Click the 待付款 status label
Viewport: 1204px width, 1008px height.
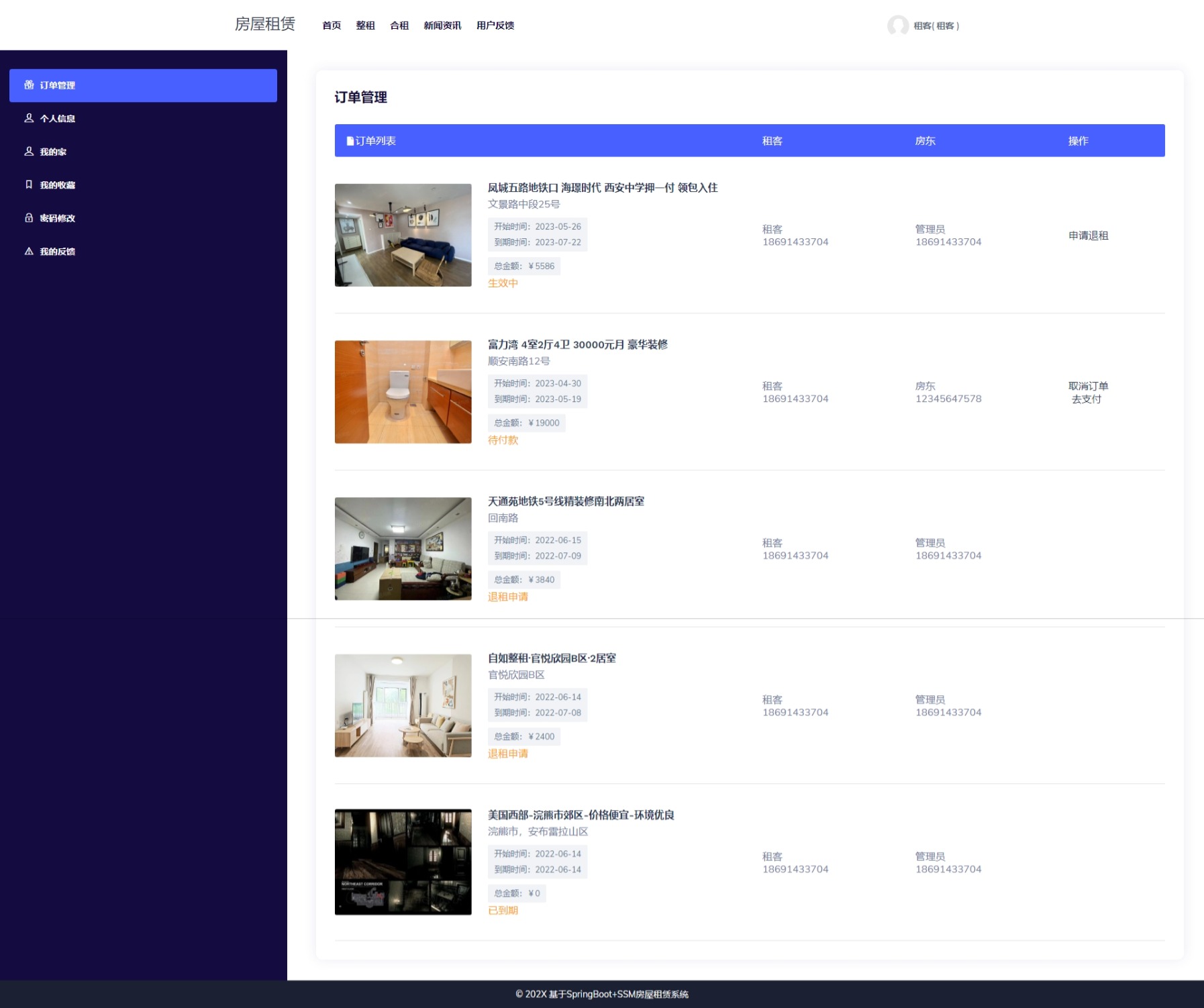point(503,440)
